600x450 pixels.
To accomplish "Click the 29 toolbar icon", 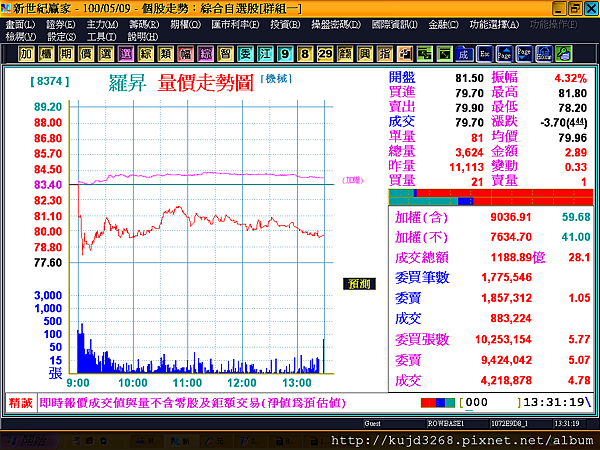I will click(325, 54).
